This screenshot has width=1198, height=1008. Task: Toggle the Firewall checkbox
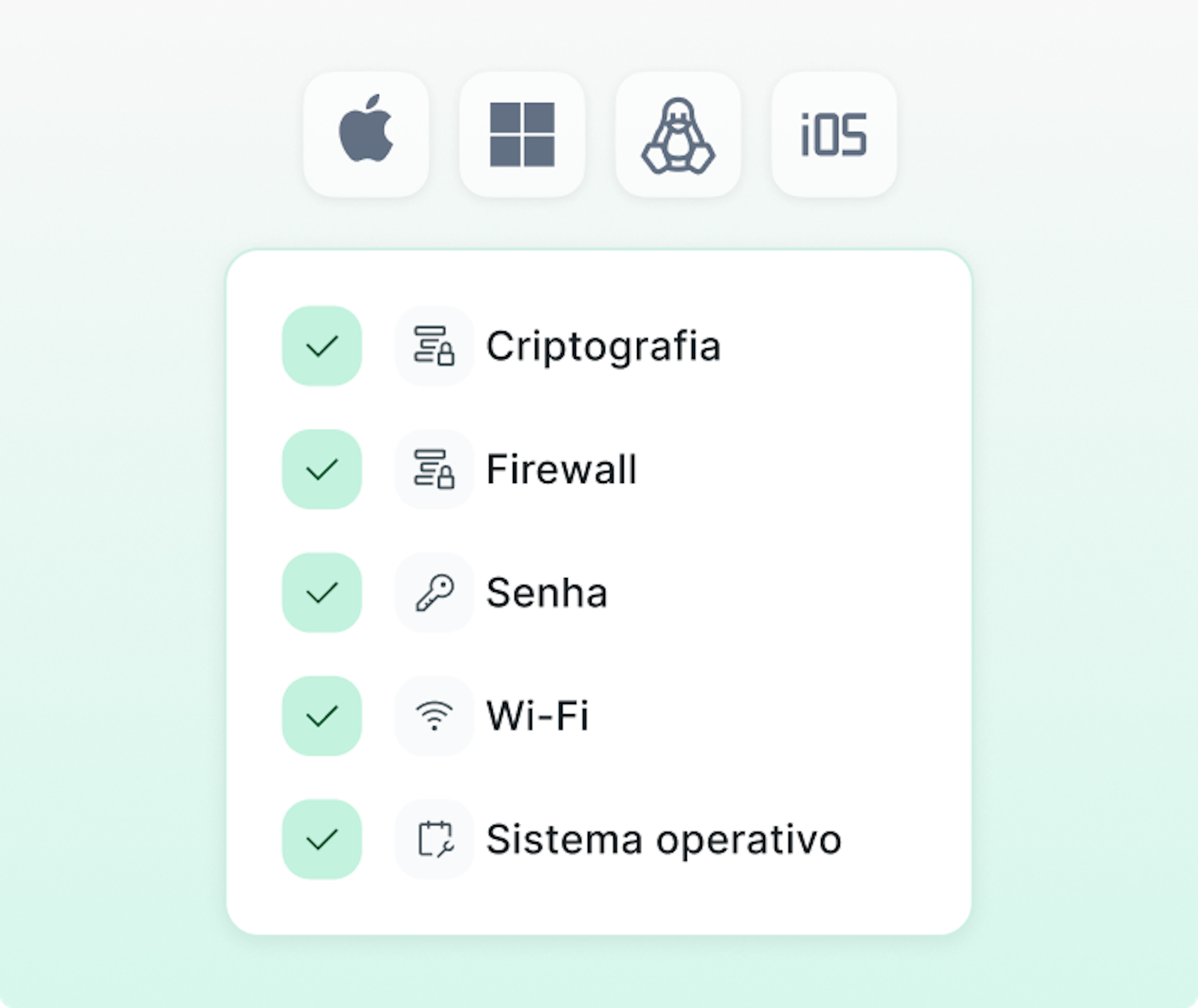click(322, 469)
